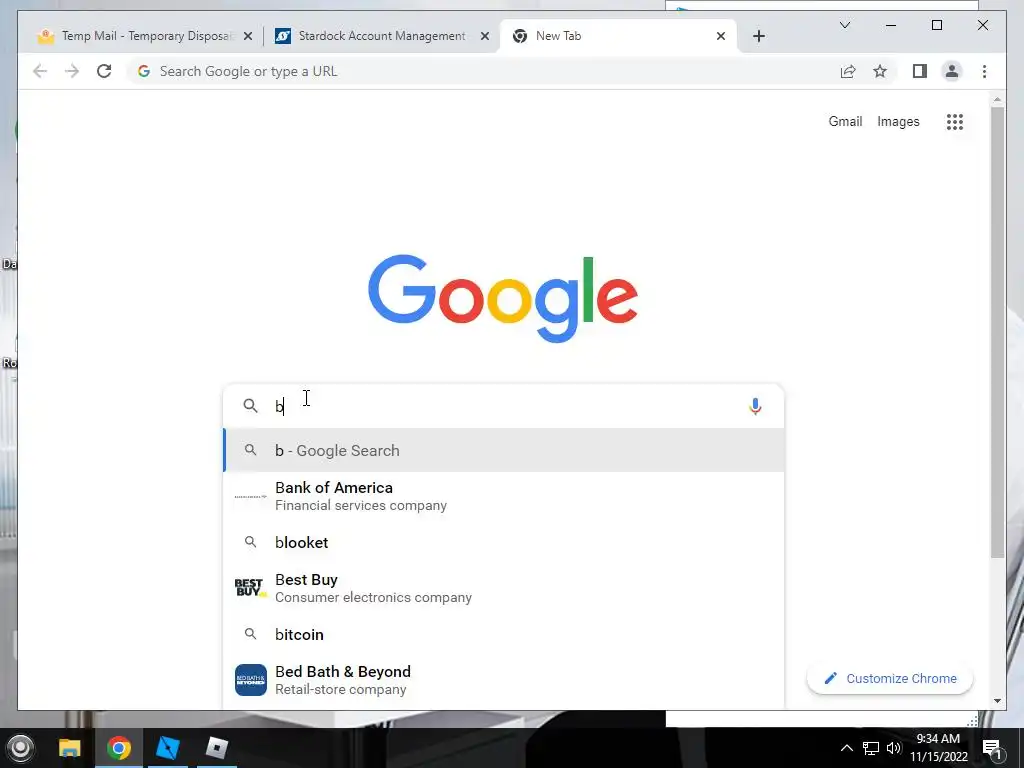
Task: Open the notification center icon
Action: (x=992, y=748)
